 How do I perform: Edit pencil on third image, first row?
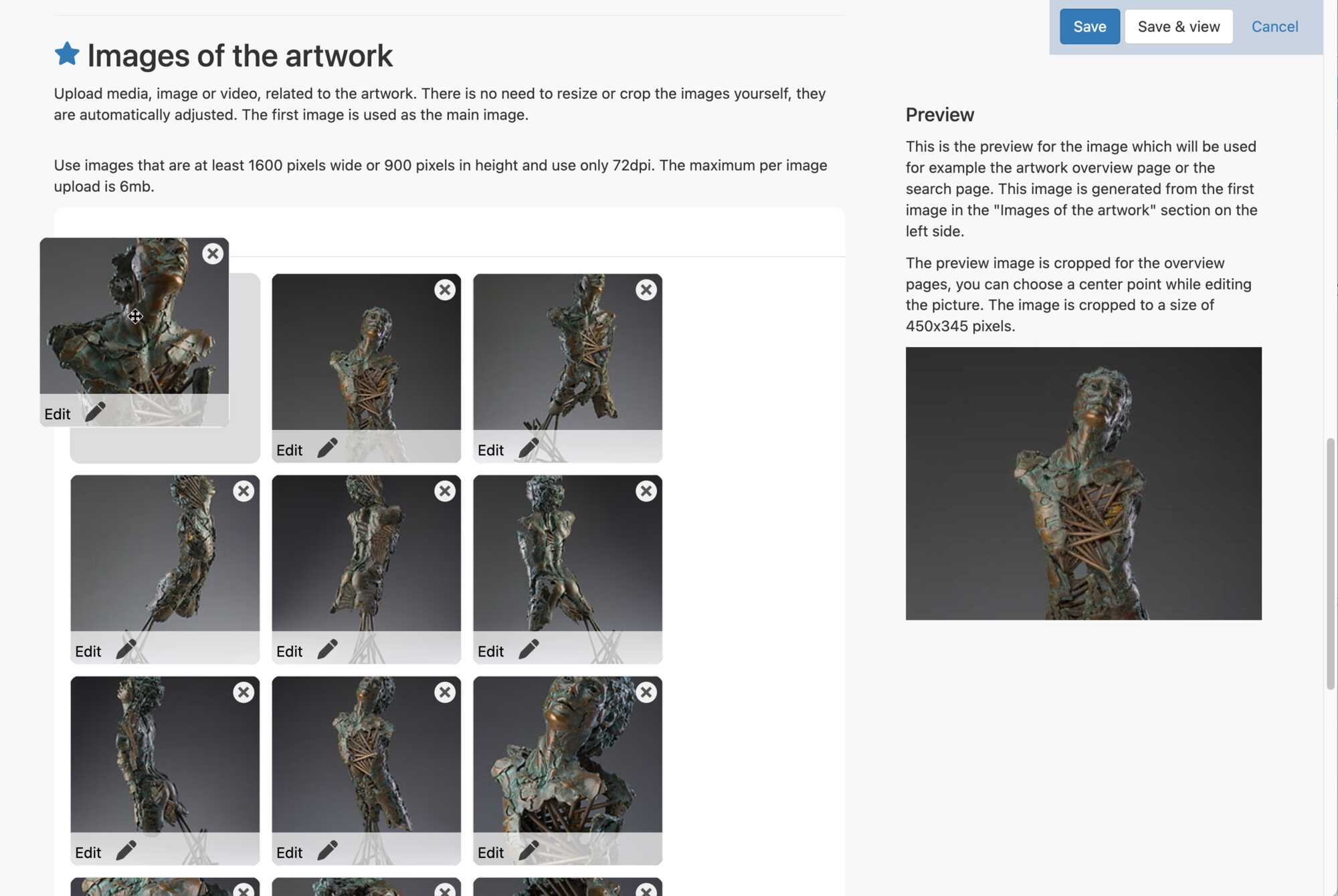(x=529, y=449)
